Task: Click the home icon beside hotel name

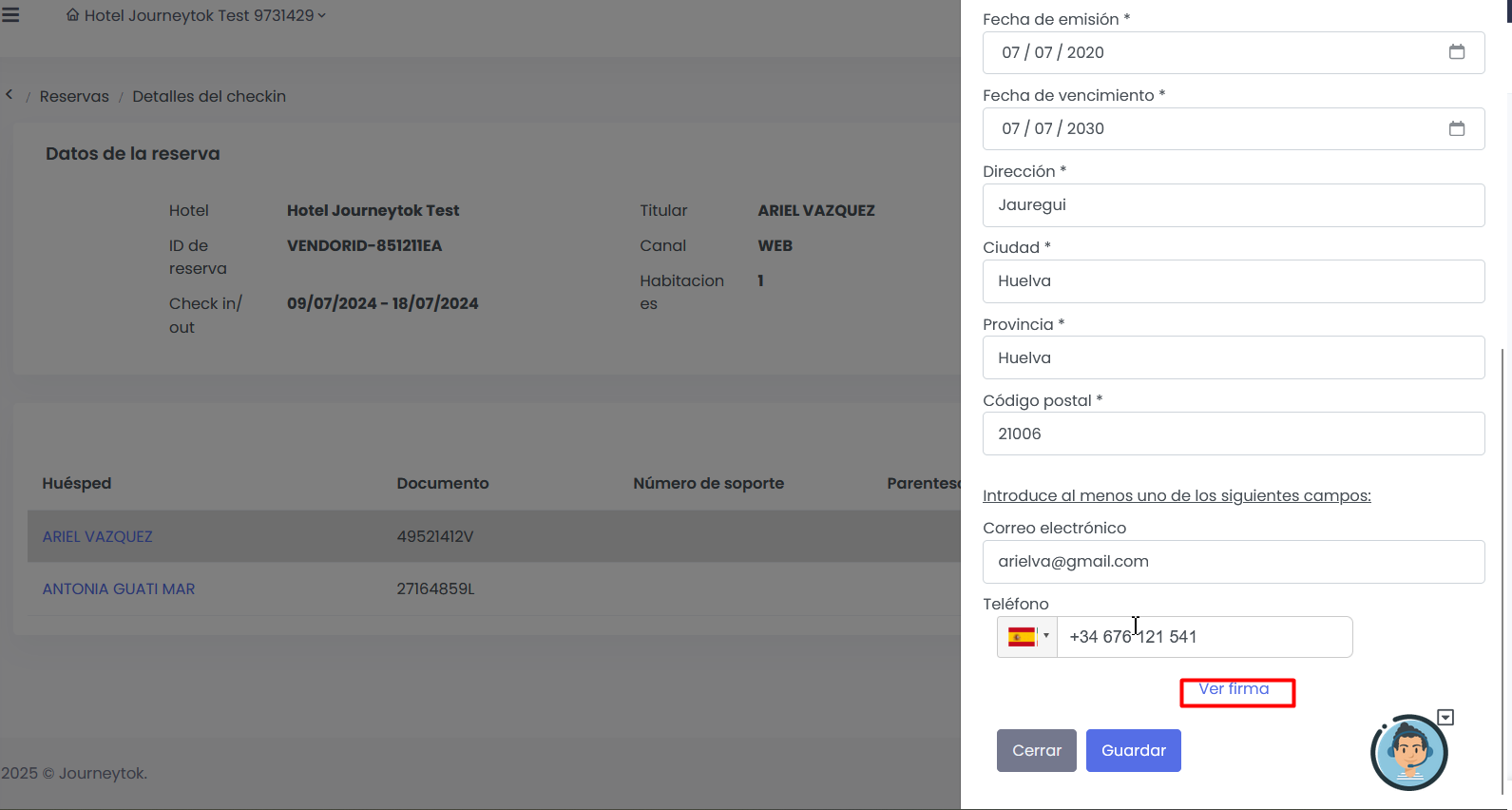Action: tap(72, 15)
